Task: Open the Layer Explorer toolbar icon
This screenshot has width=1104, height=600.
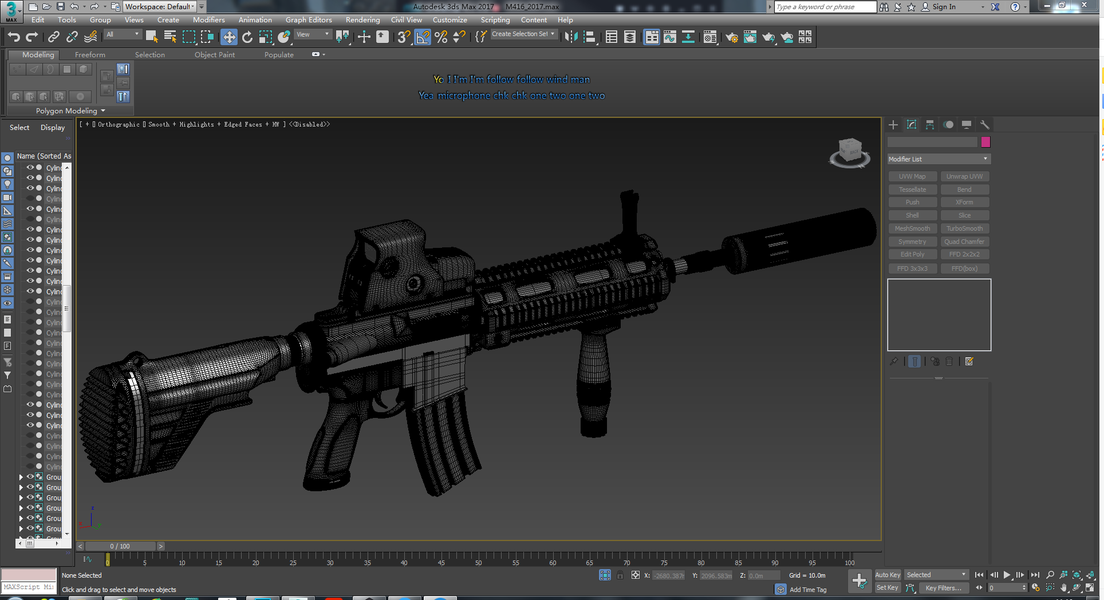Action: point(629,37)
